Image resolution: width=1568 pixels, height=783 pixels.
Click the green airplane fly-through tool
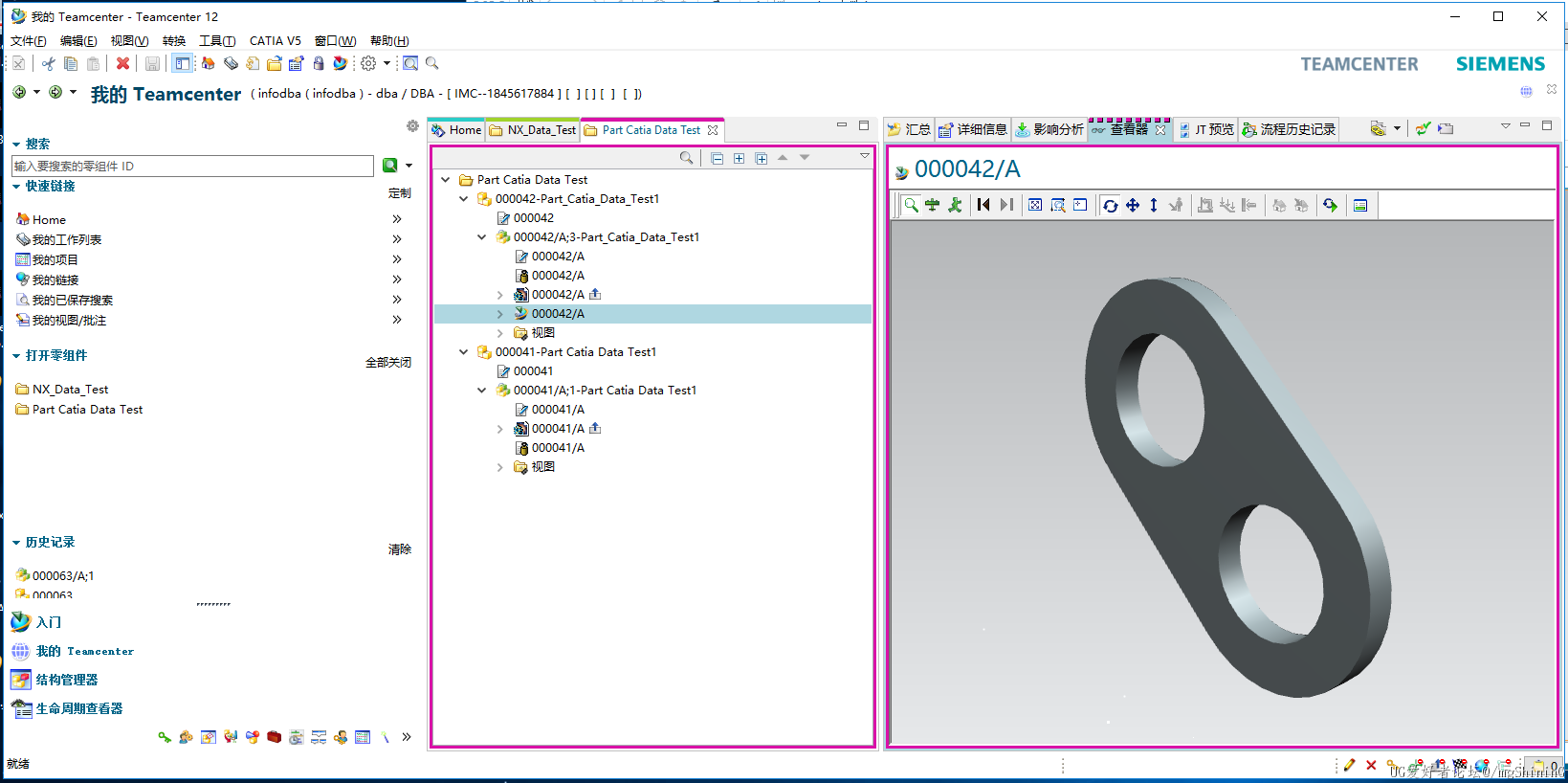[x=933, y=205]
